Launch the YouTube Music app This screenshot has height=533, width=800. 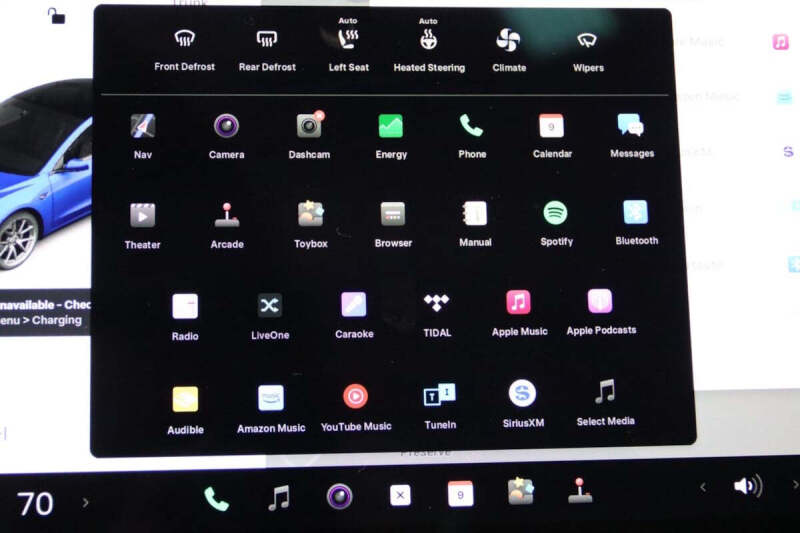(x=356, y=408)
